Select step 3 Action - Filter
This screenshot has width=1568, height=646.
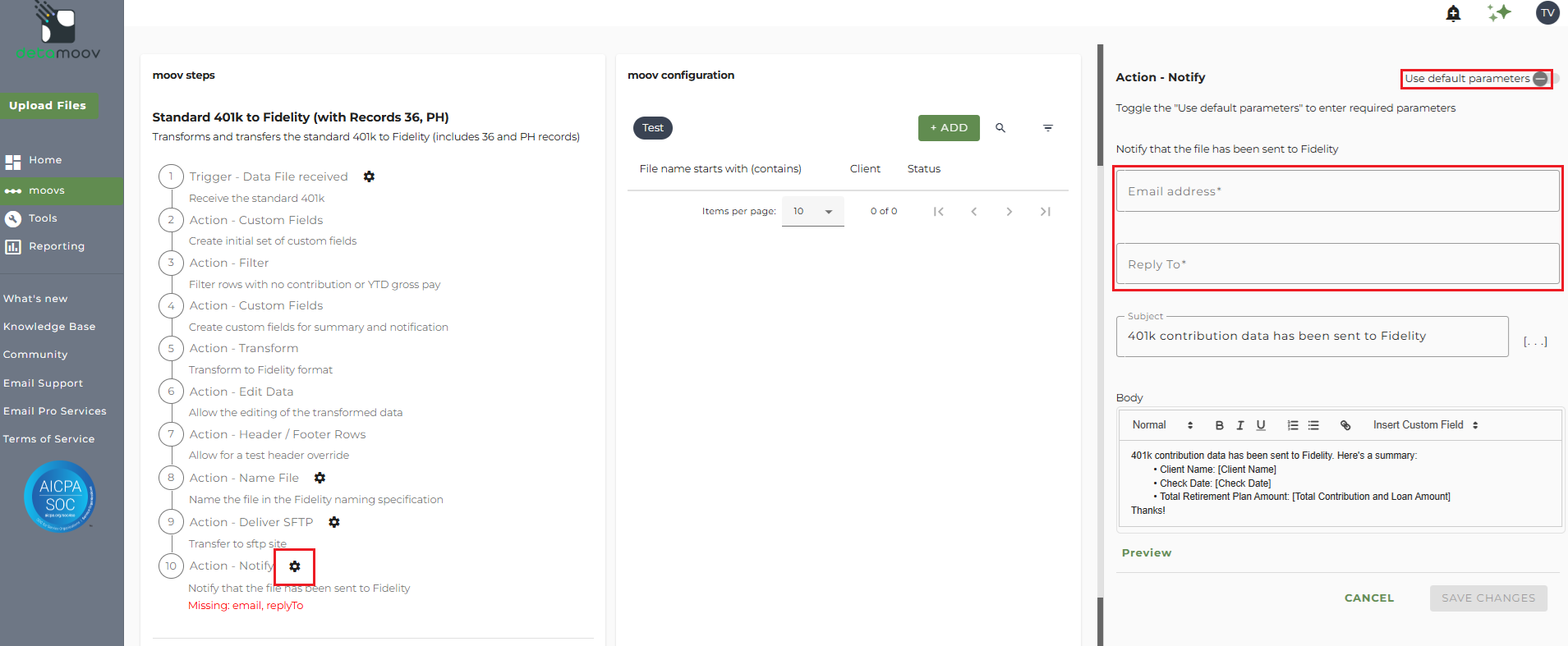pyautogui.click(x=228, y=263)
